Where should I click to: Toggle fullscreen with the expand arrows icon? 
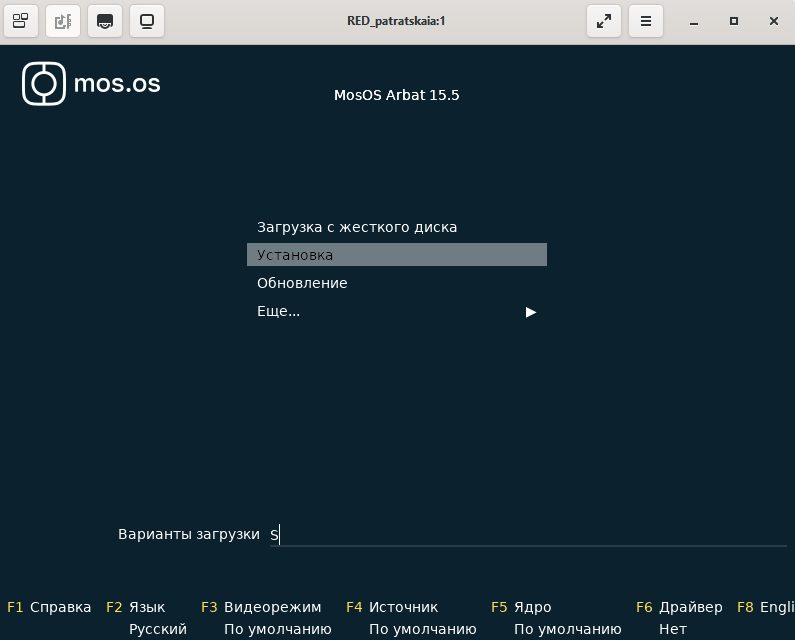604,21
